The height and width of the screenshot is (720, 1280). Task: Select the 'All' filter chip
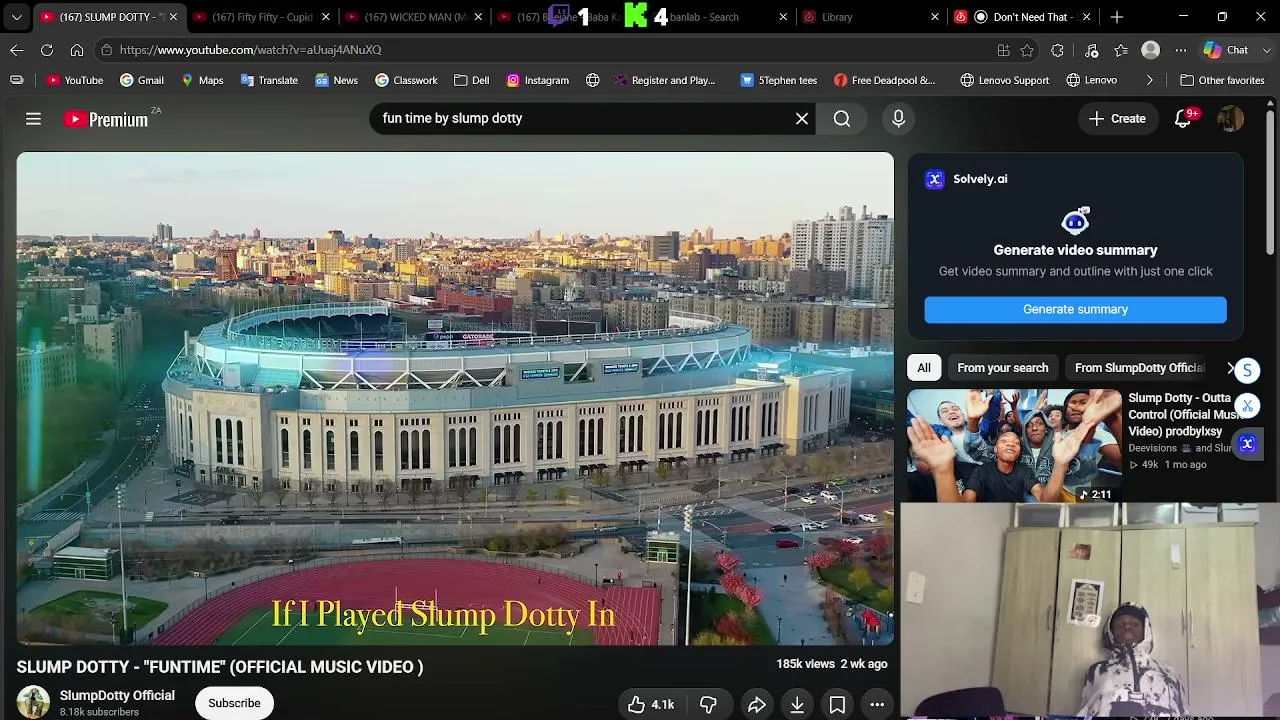(924, 368)
